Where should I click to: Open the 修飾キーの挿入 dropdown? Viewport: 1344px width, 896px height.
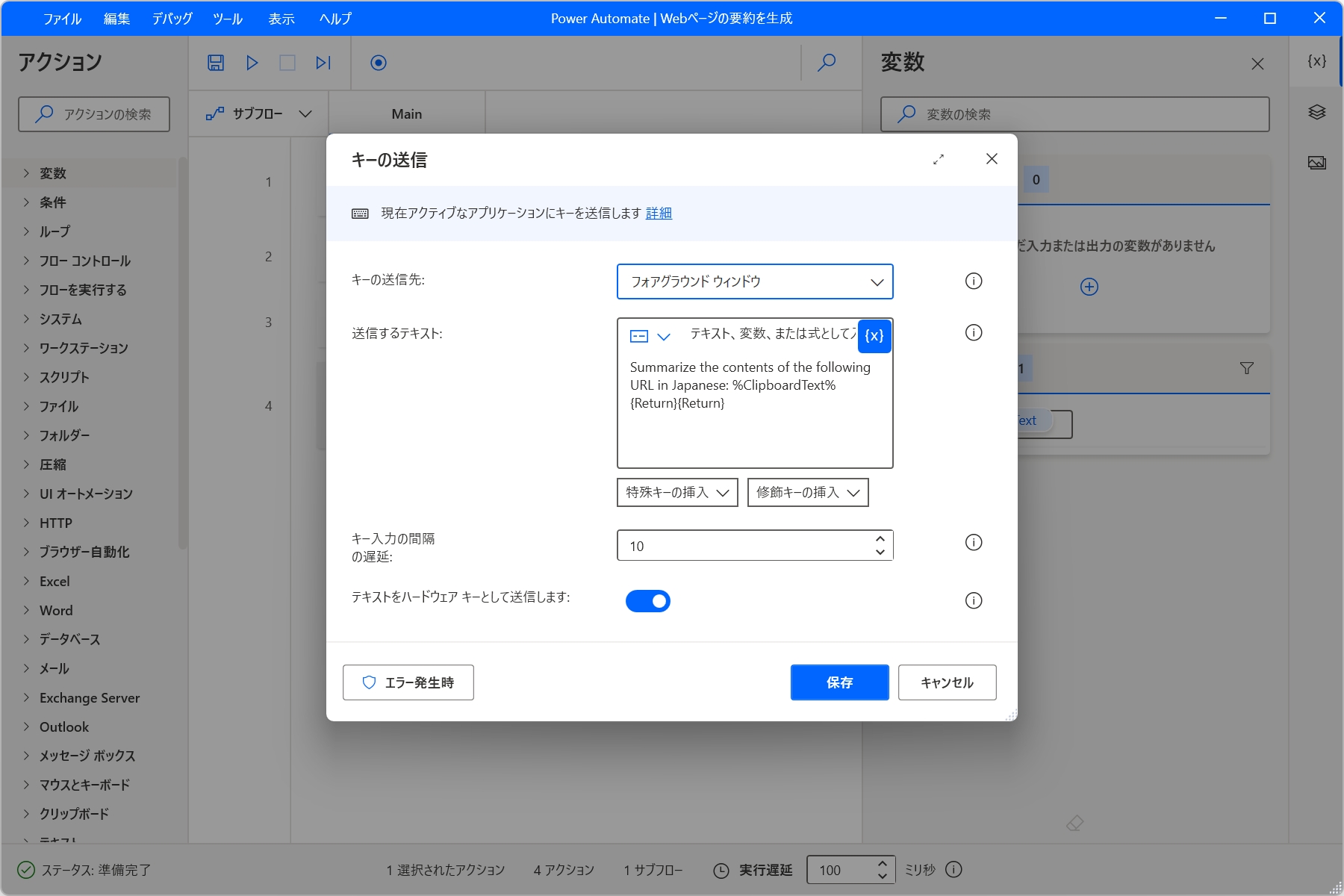pyautogui.click(x=808, y=493)
